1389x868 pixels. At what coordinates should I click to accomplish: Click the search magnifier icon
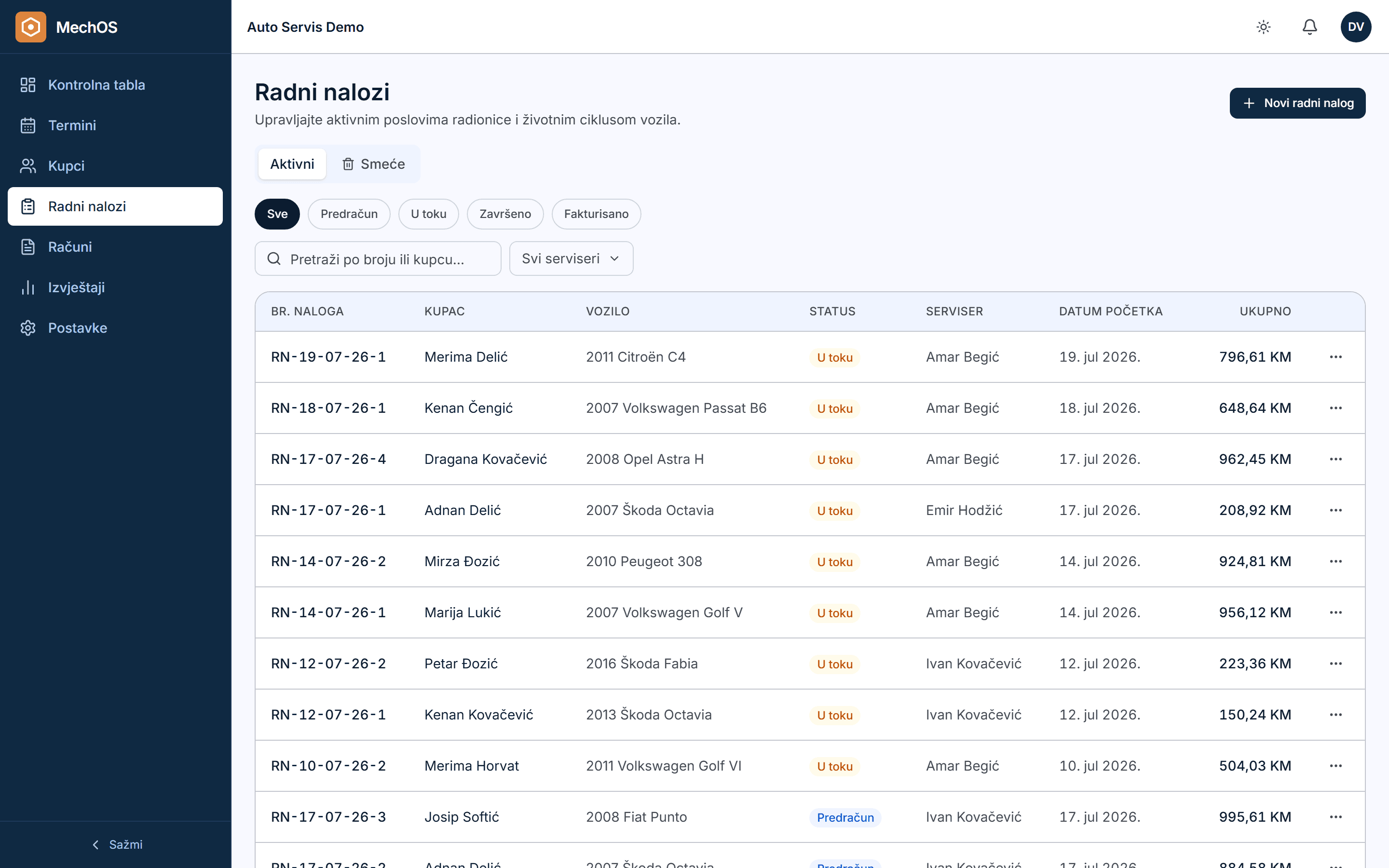[274, 259]
